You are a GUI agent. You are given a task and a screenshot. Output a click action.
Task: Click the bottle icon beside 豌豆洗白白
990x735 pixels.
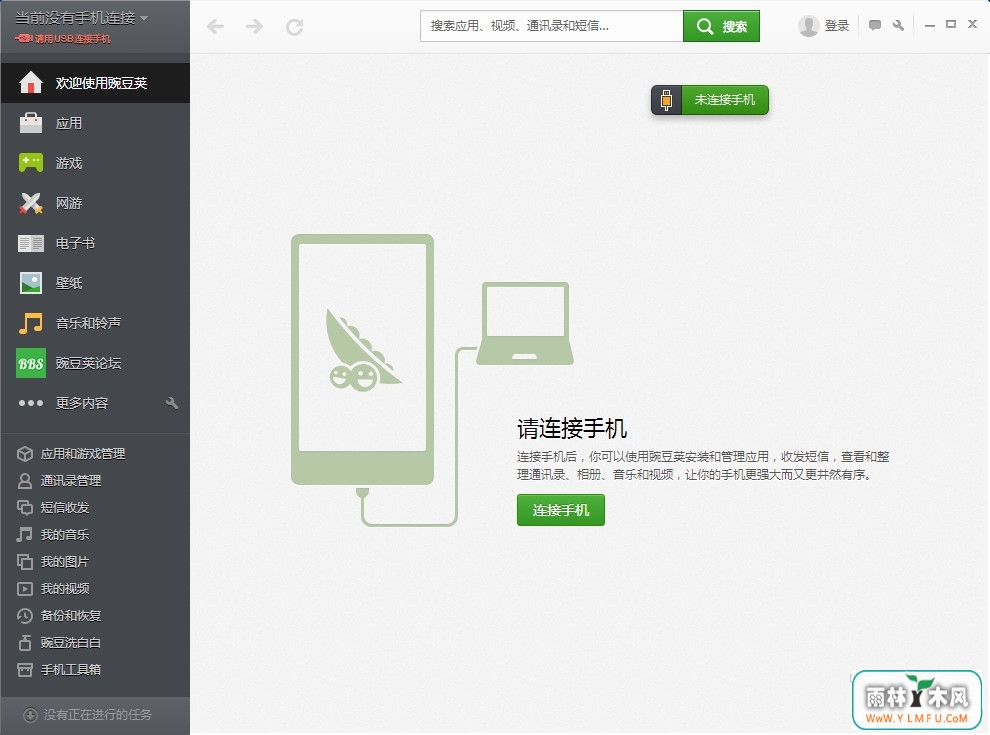tap(25, 643)
